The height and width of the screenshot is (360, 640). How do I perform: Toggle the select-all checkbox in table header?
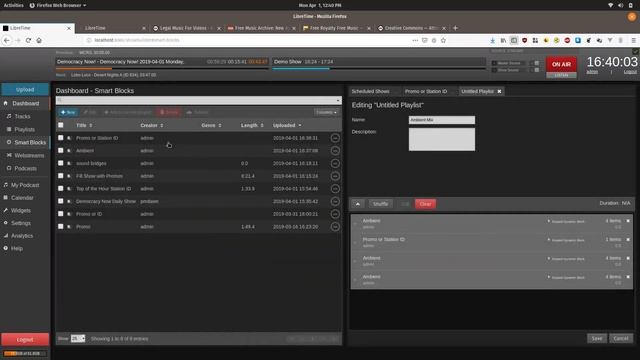61,125
